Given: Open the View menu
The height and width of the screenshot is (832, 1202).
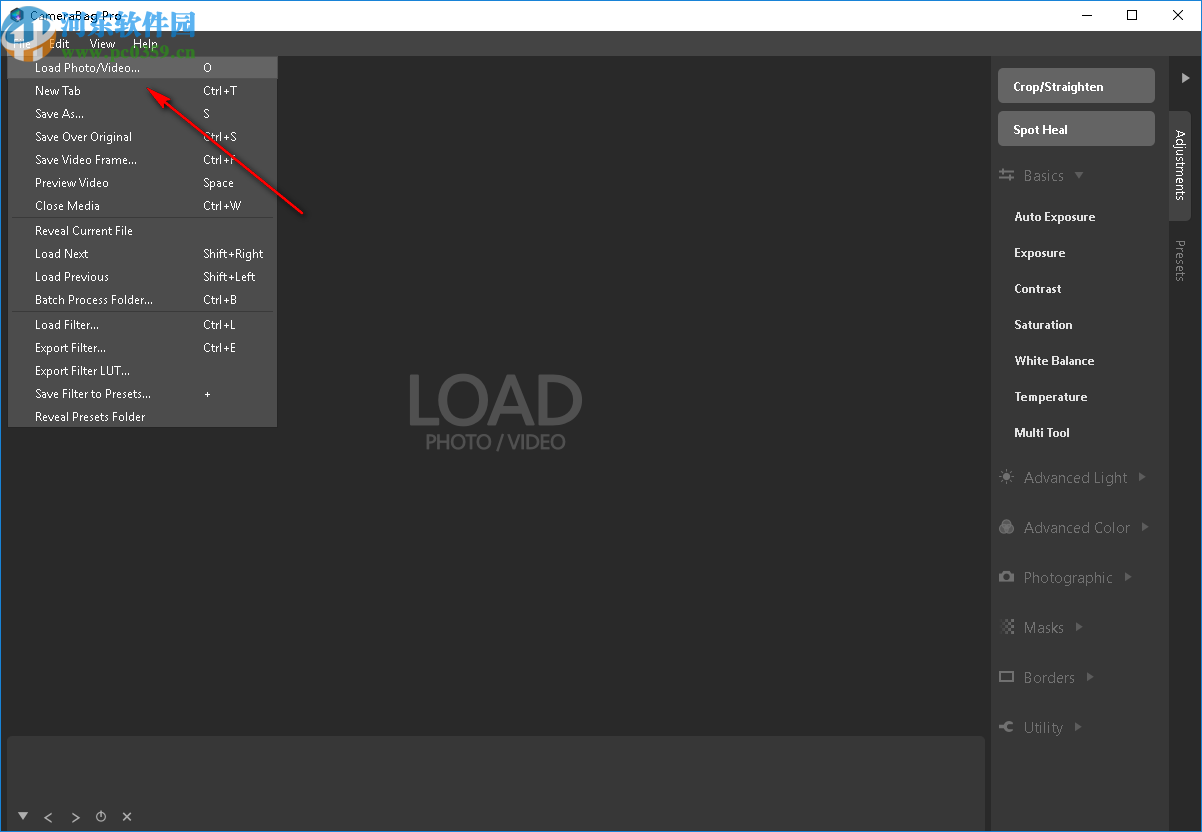Looking at the screenshot, I should pyautogui.click(x=102, y=44).
